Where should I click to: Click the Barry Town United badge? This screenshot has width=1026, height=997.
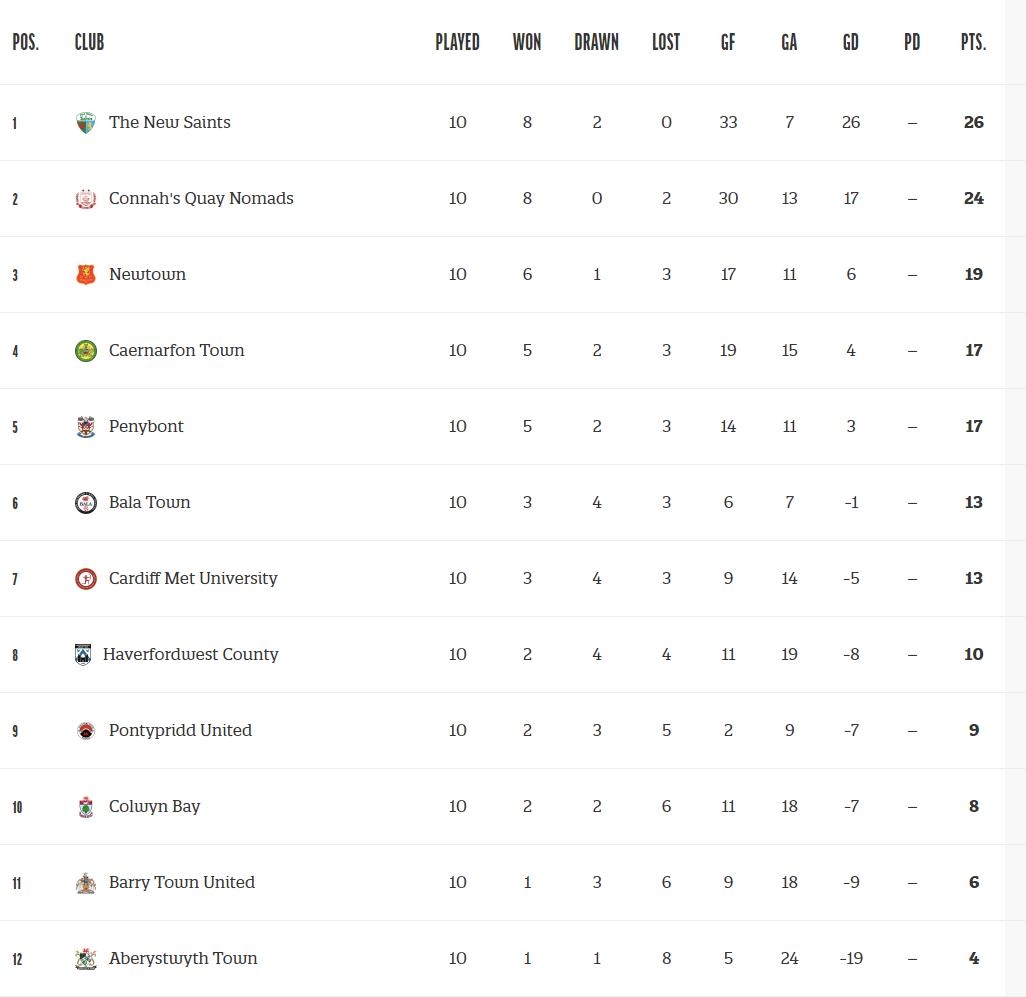[86, 883]
